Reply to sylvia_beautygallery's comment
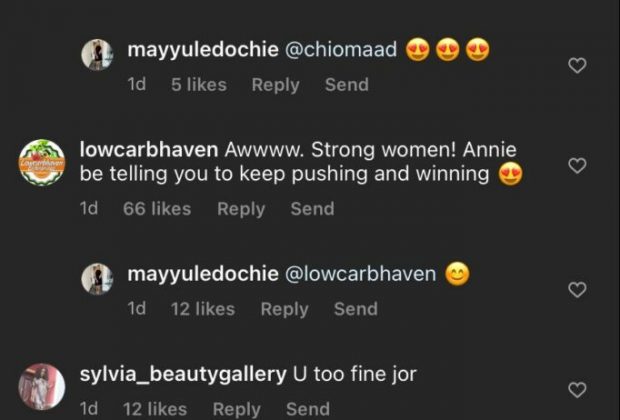Image resolution: width=620 pixels, height=420 pixels. pyautogui.click(x=236, y=409)
